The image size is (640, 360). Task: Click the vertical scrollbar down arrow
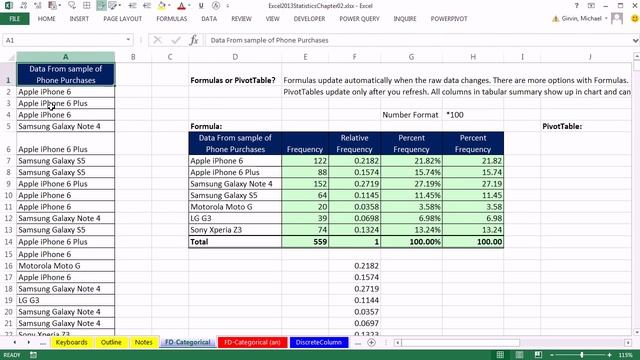(636, 332)
